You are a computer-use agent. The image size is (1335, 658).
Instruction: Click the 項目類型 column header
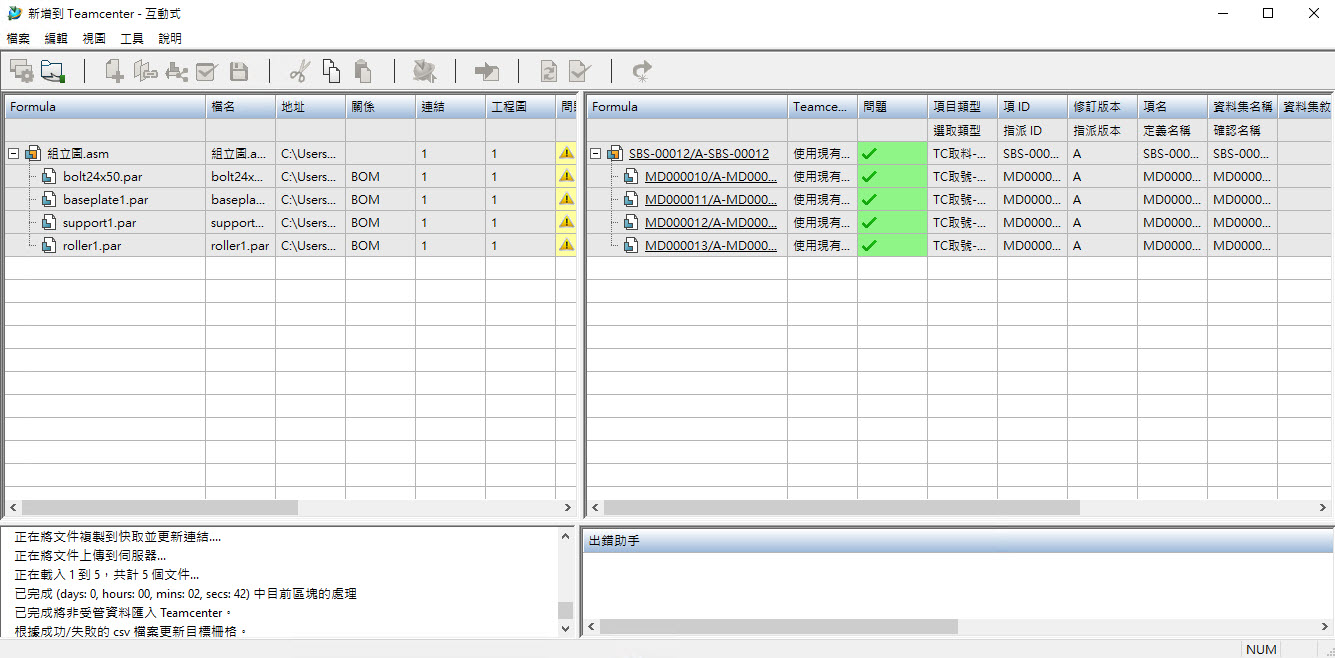point(963,107)
